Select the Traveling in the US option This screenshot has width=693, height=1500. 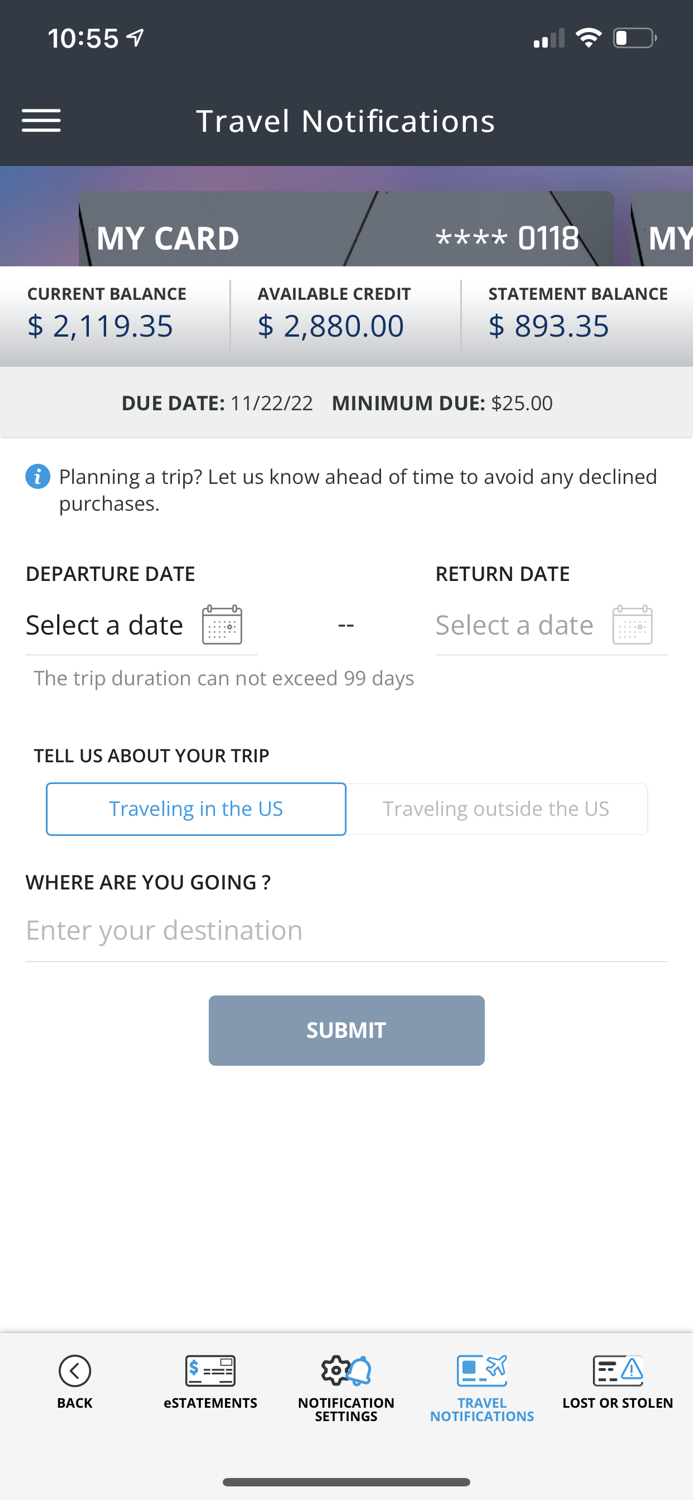196,809
